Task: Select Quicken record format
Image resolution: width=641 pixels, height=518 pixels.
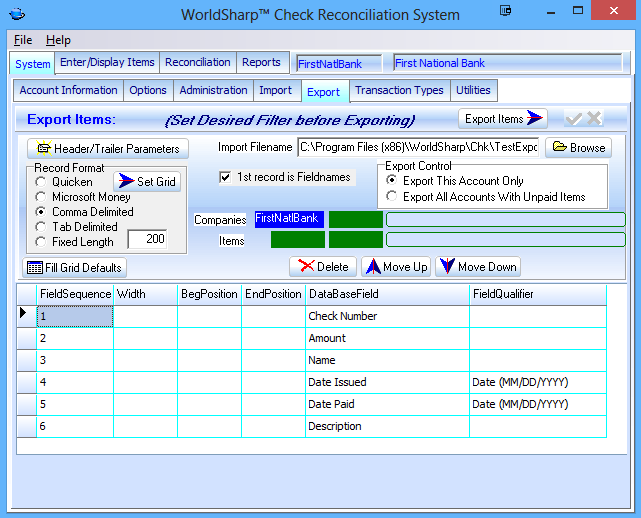Action: tap(40, 182)
